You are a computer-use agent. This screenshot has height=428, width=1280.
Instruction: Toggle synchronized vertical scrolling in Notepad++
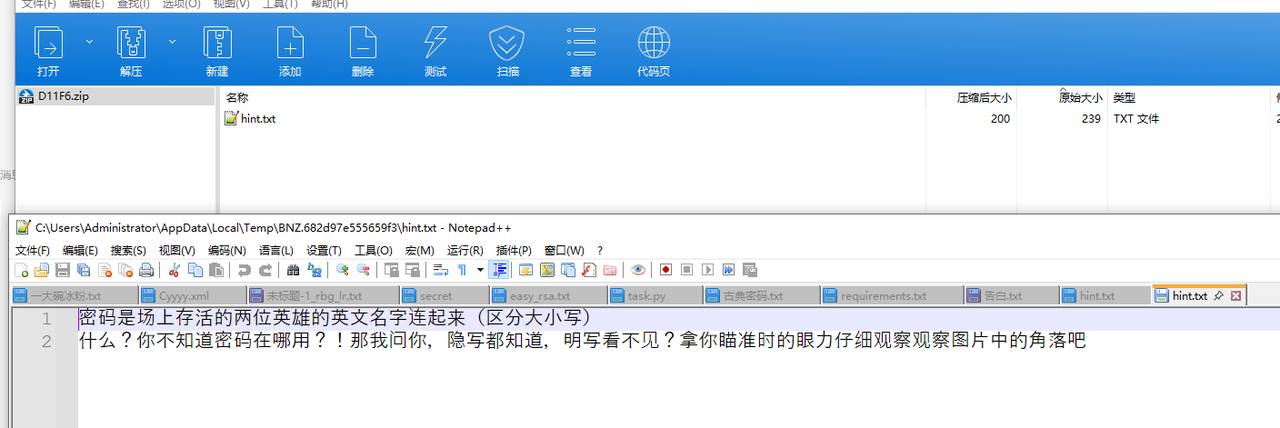point(392,270)
